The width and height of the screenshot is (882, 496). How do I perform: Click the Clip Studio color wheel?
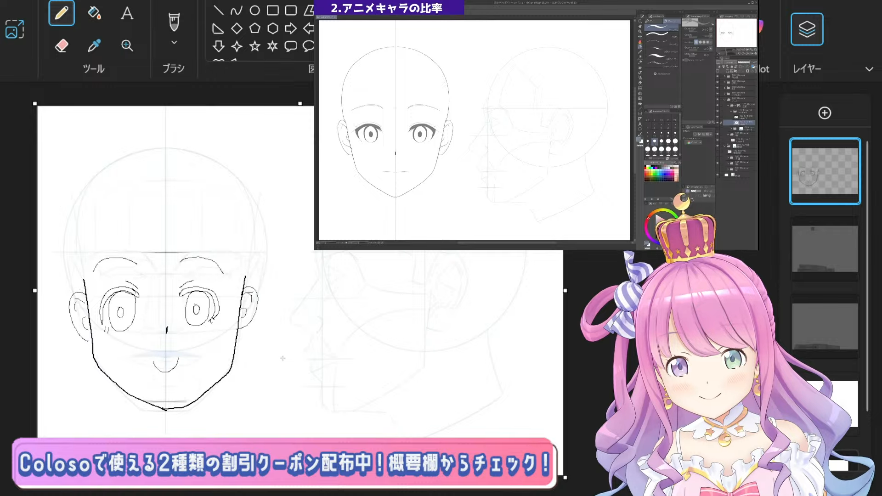(660, 226)
